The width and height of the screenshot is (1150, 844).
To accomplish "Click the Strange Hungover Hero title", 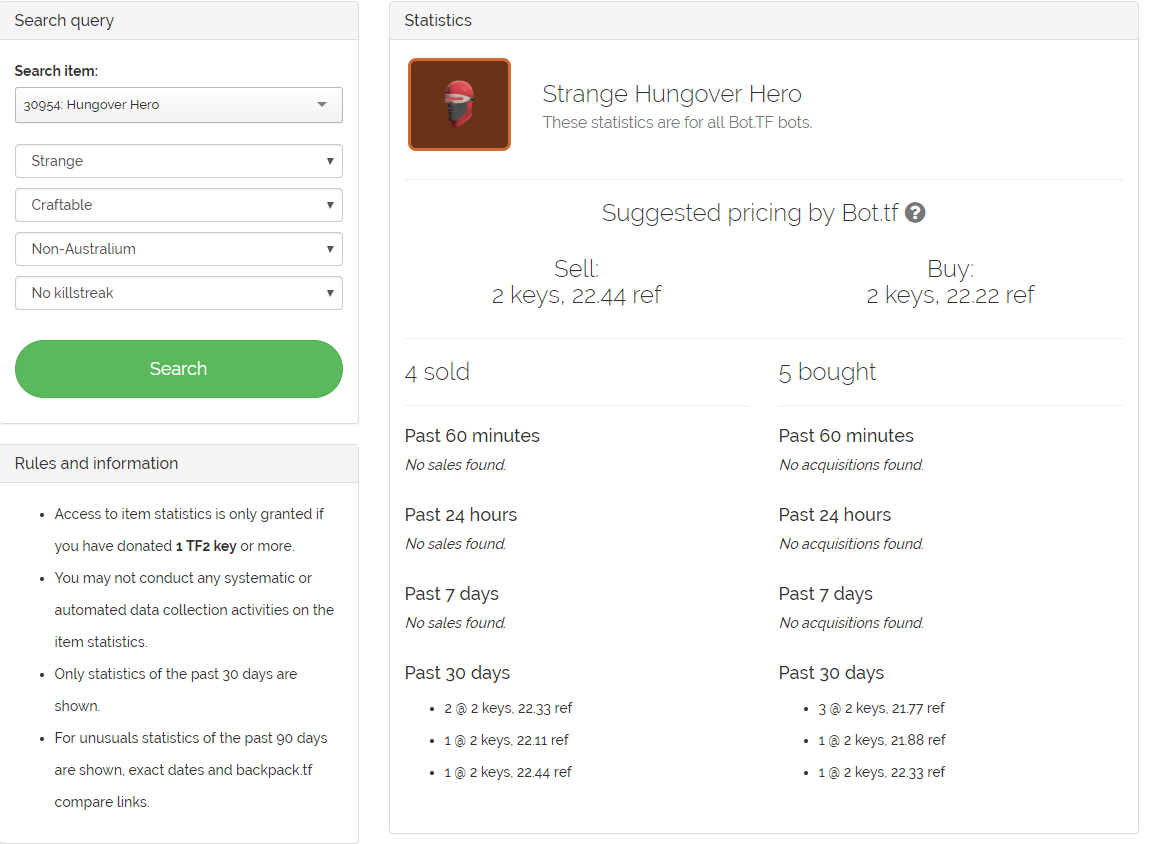I will (672, 94).
